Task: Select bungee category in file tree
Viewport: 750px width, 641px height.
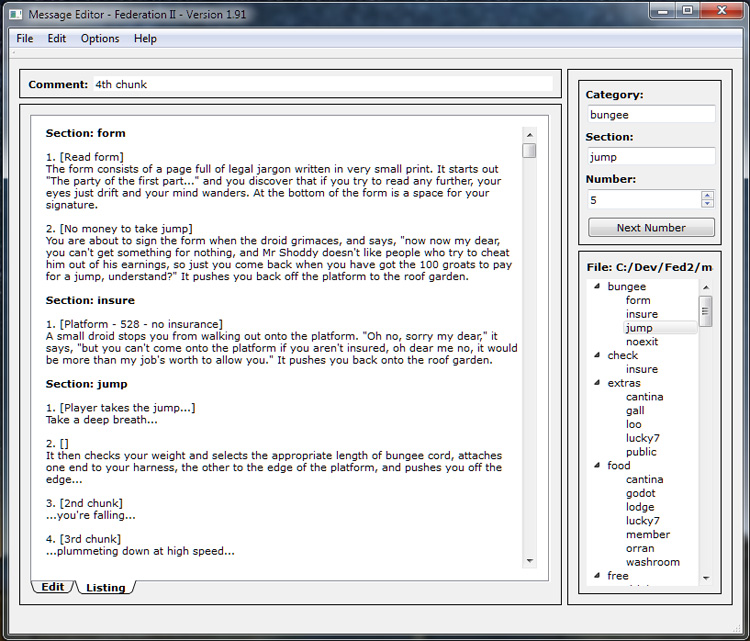Action: (x=627, y=287)
